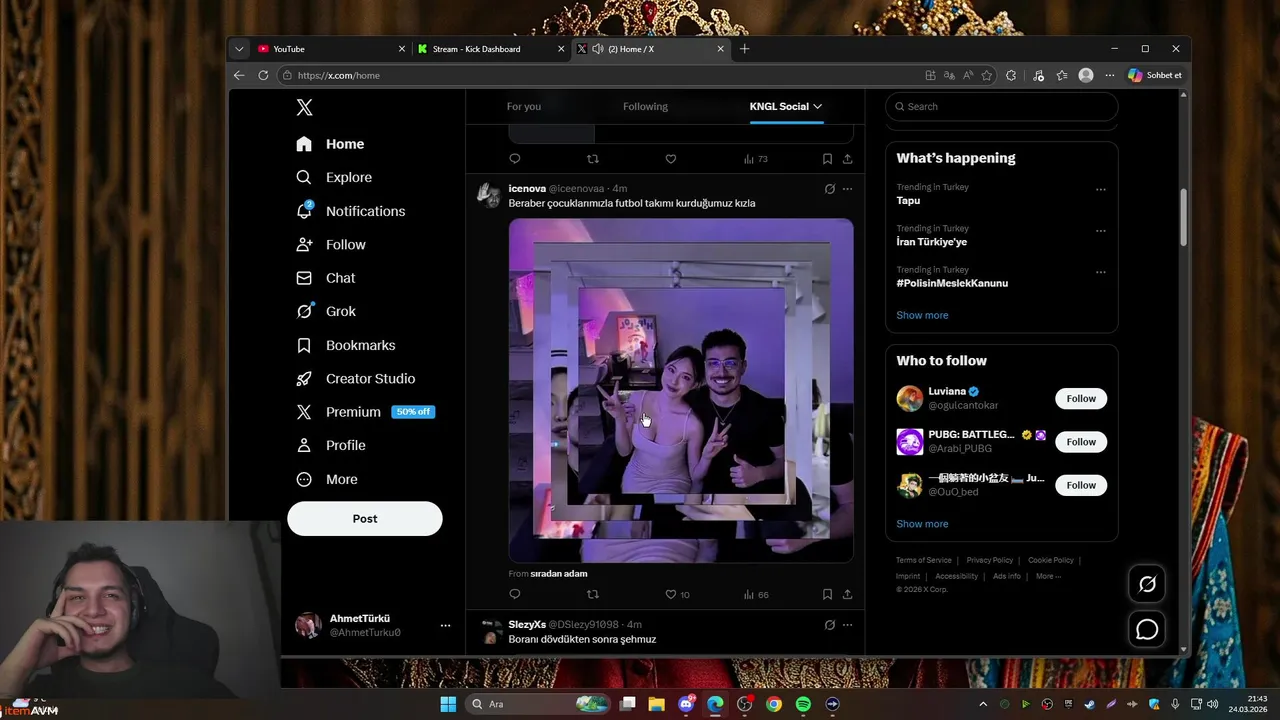Open more options for İran Türkiye'ye trend
Screen dimensions: 1280x720
(x=1100, y=231)
